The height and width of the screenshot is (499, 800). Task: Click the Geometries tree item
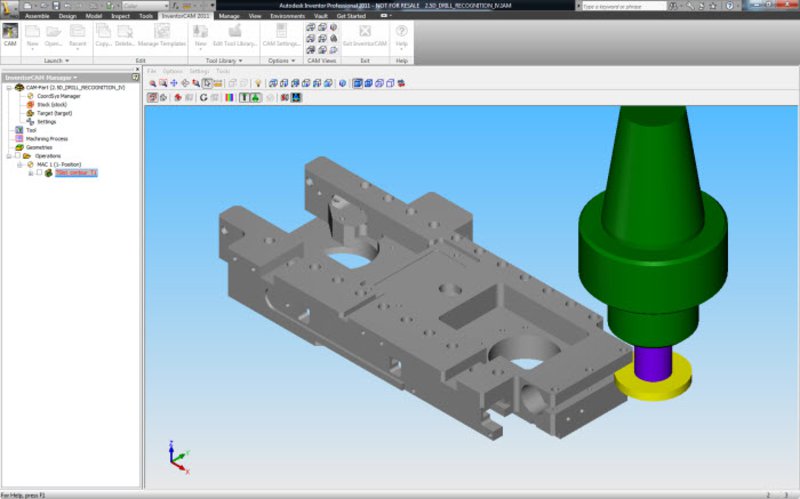click(38, 147)
